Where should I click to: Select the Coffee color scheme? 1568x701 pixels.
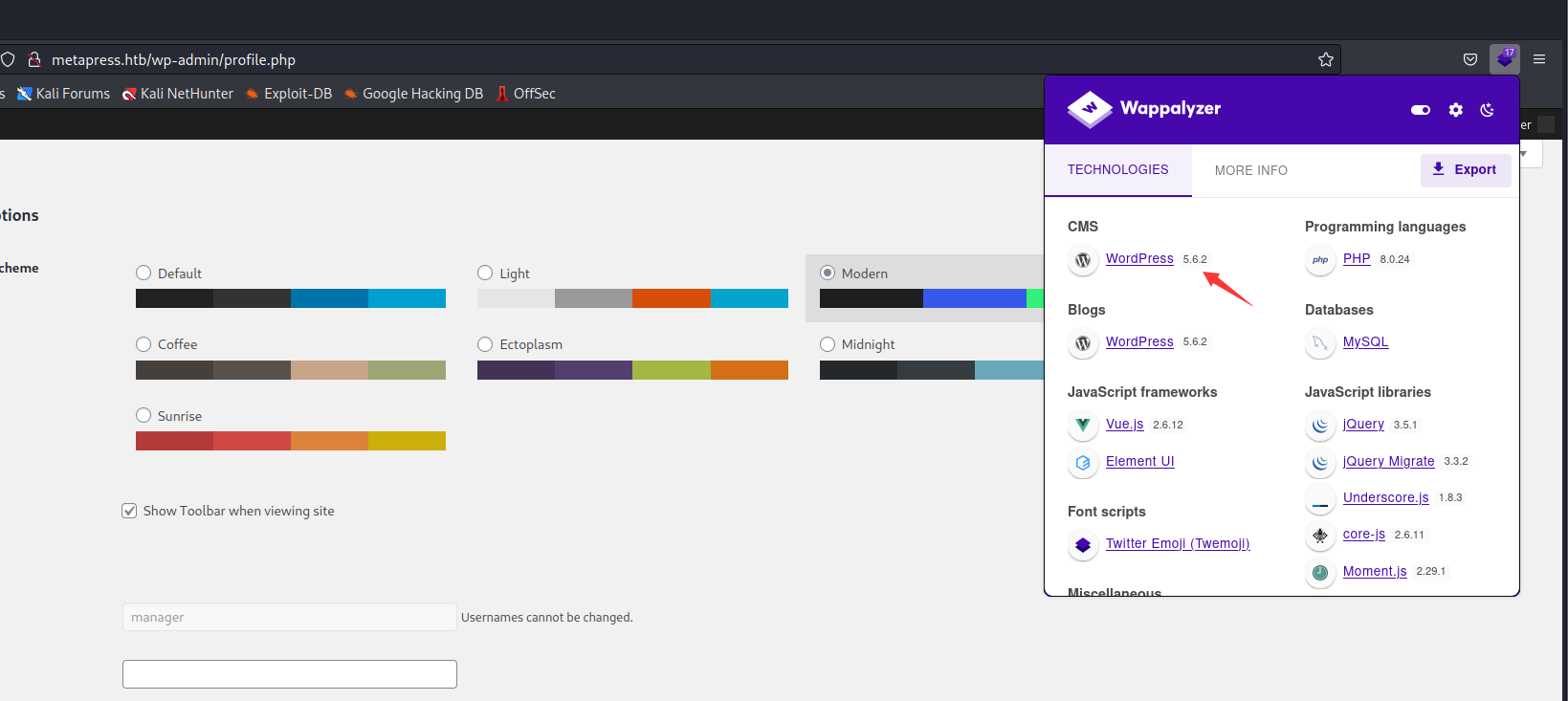pos(144,344)
